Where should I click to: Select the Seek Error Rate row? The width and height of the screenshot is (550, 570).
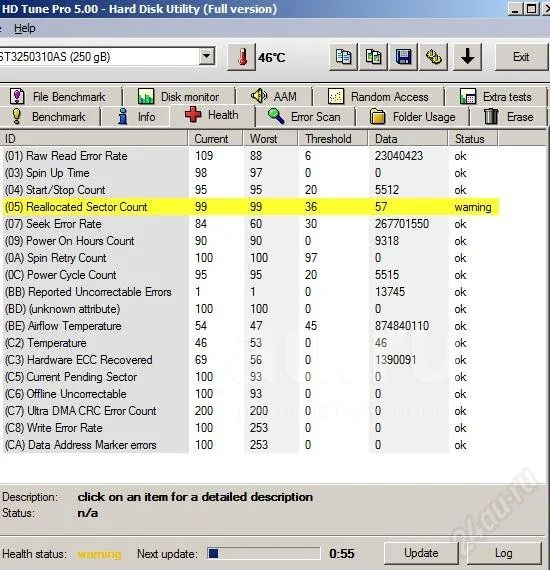coord(251,224)
